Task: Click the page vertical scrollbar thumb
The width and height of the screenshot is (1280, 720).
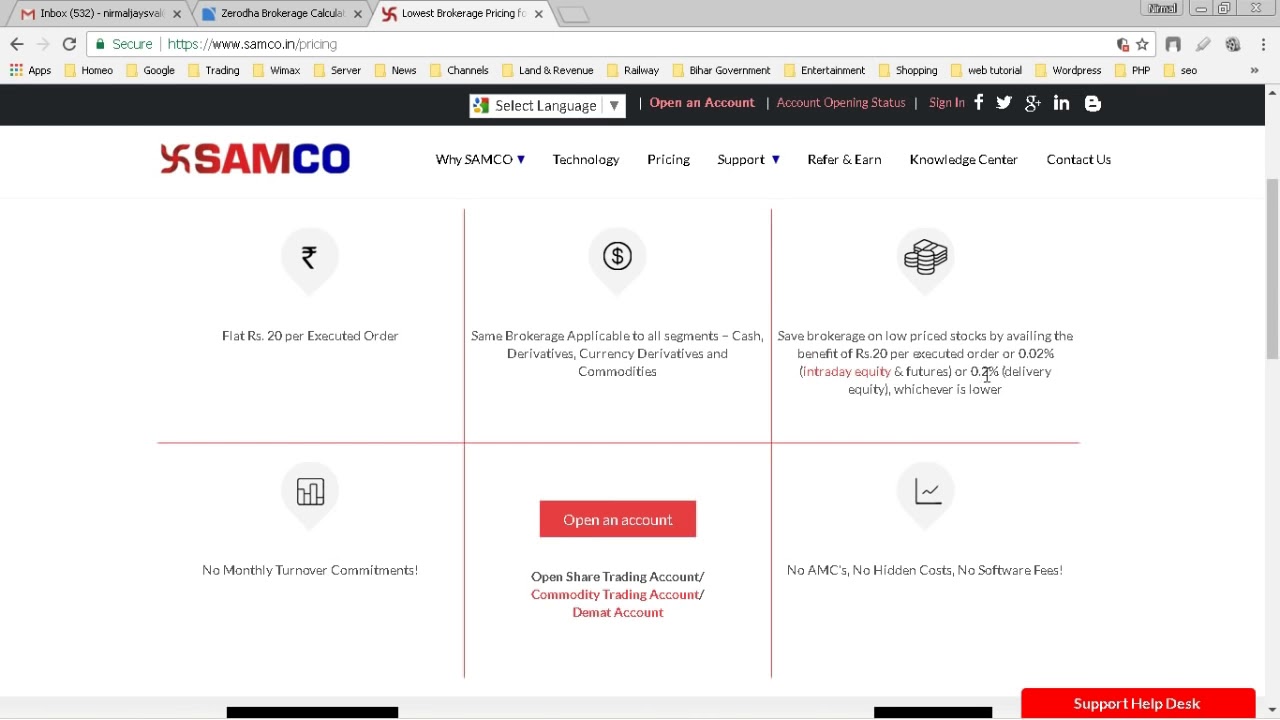Action: pyautogui.click(x=1272, y=268)
